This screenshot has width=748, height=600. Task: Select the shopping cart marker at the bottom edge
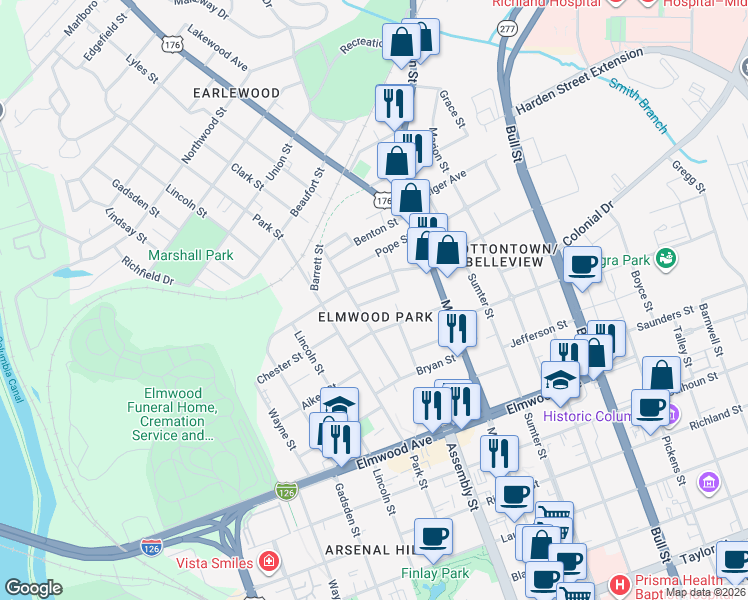pyautogui.click(x=575, y=592)
